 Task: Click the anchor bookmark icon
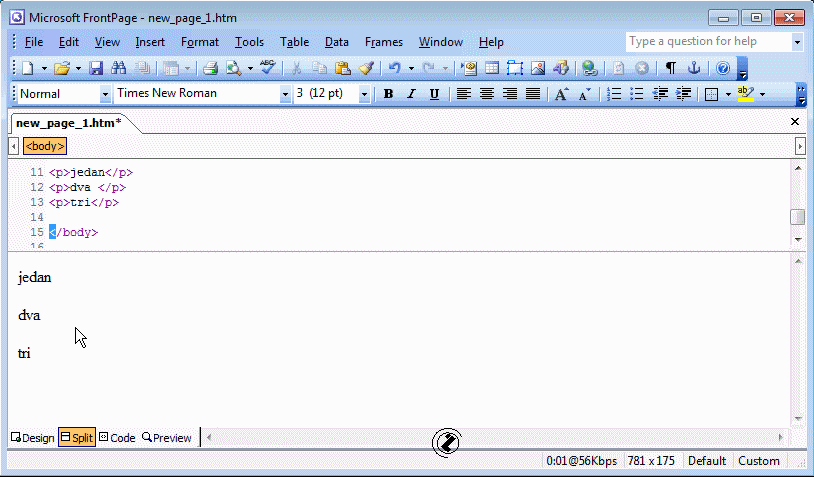point(693,68)
